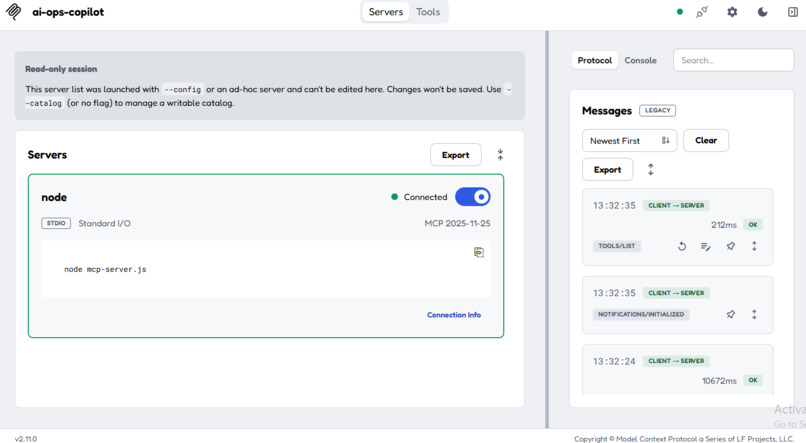The width and height of the screenshot is (806, 443).
Task: Click the NOTIFICATIONS/INITIALIZED method tag
Action: point(641,314)
